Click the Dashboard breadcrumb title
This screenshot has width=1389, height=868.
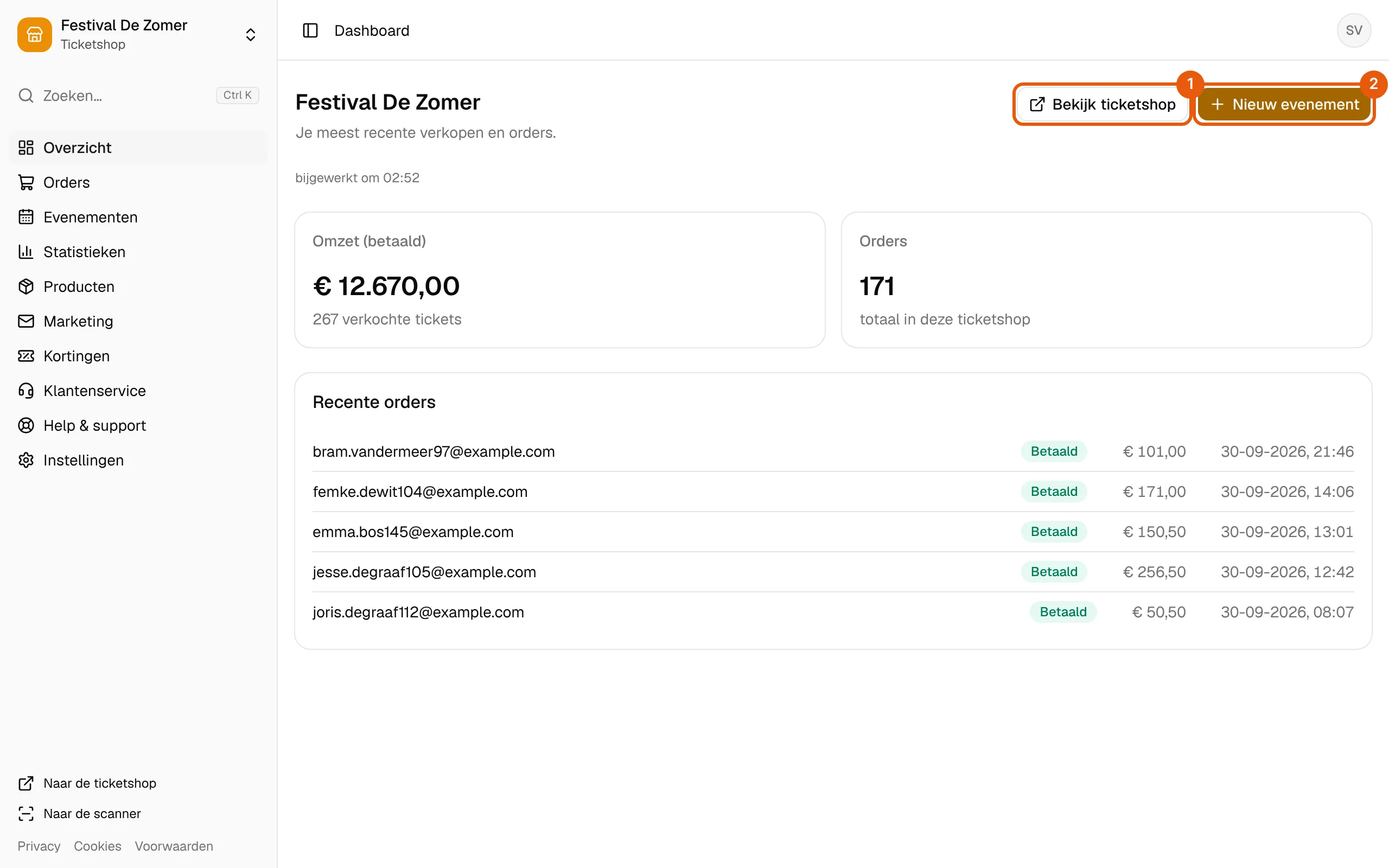pyautogui.click(x=372, y=30)
